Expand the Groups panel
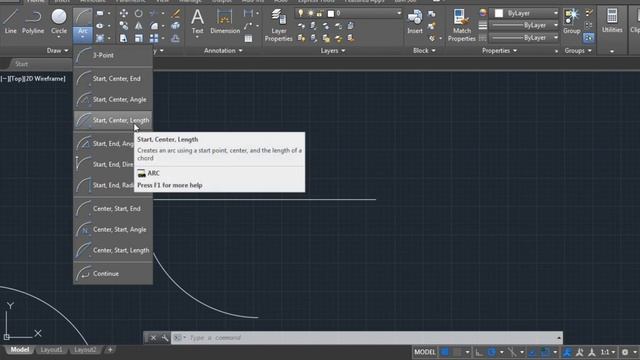The width and height of the screenshot is (640, 360). [578, 51]
